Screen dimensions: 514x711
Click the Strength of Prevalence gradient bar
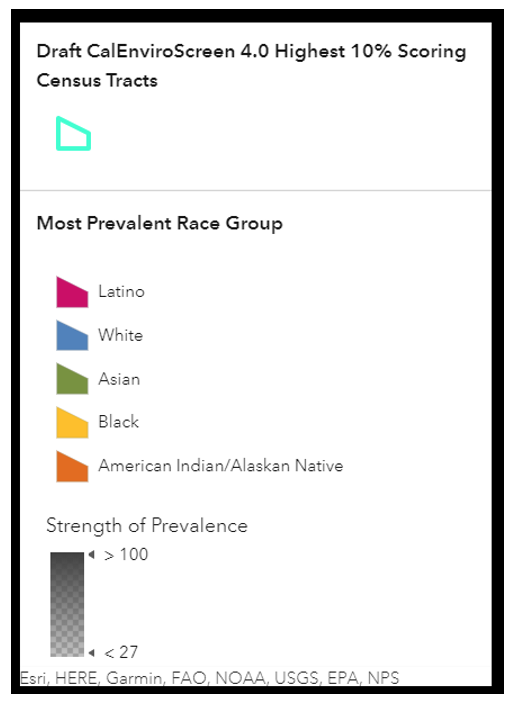tap(67, 604)
